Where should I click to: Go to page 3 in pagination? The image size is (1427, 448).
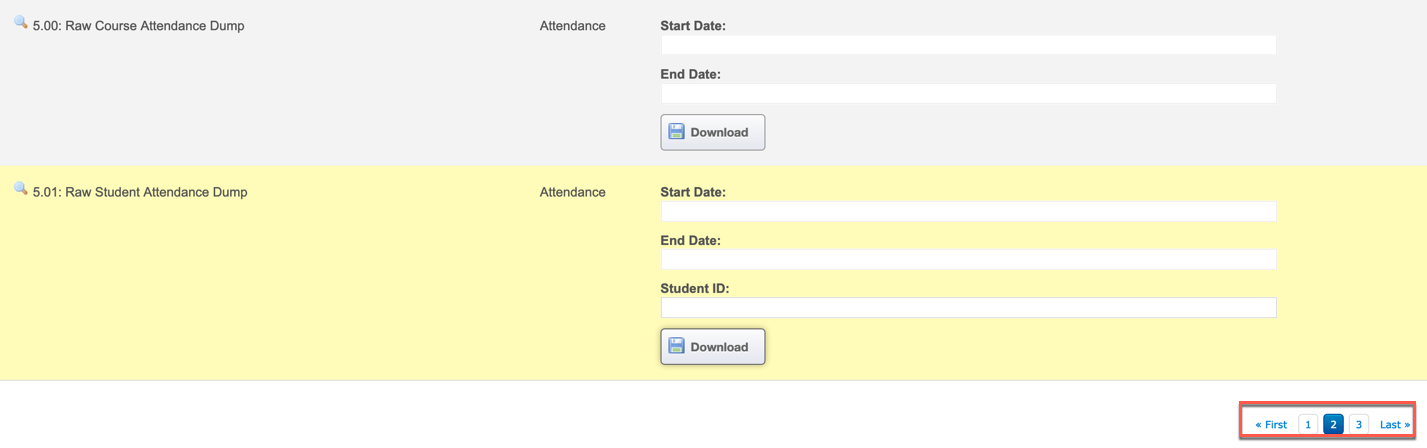pyautogui.click(x=1358, y=425)
